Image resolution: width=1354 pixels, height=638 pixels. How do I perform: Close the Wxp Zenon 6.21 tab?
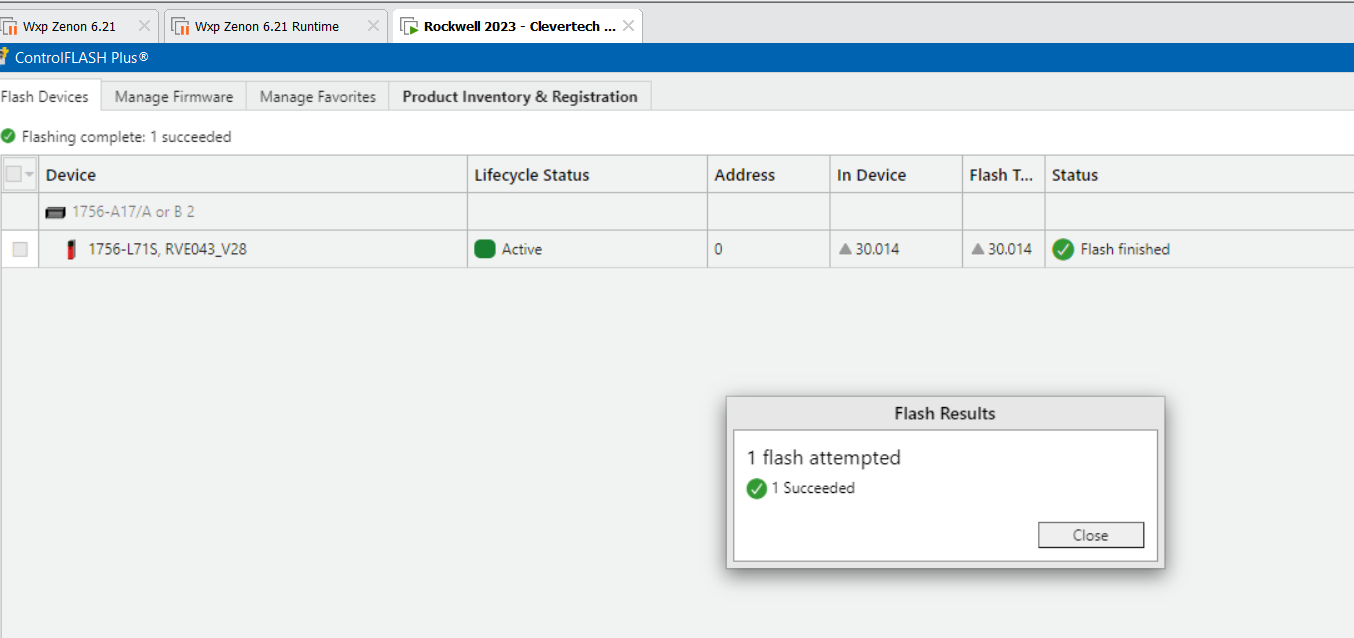tap(143, 26)
